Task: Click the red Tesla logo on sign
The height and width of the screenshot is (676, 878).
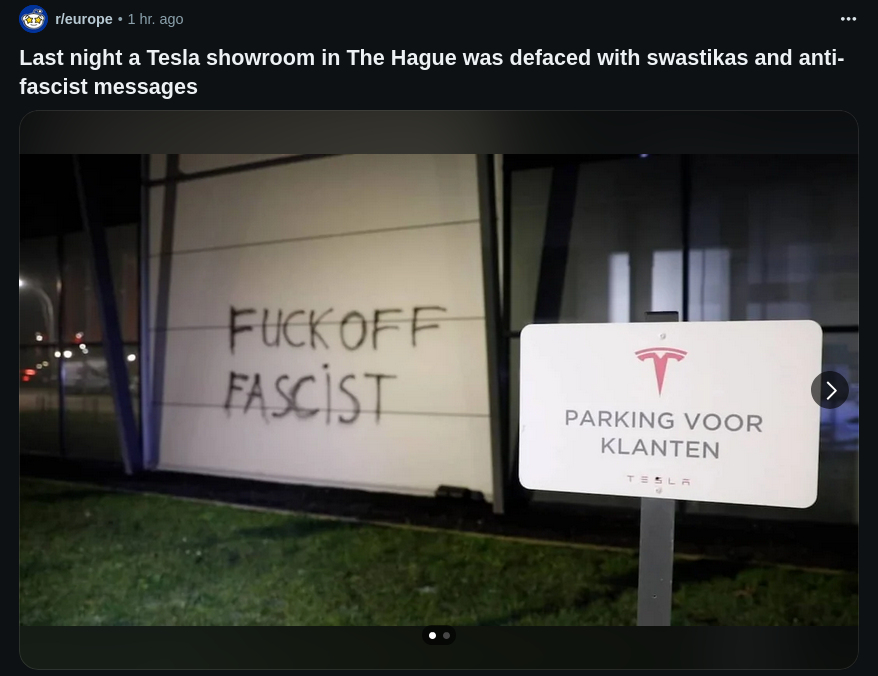Action: click(661, 369)
